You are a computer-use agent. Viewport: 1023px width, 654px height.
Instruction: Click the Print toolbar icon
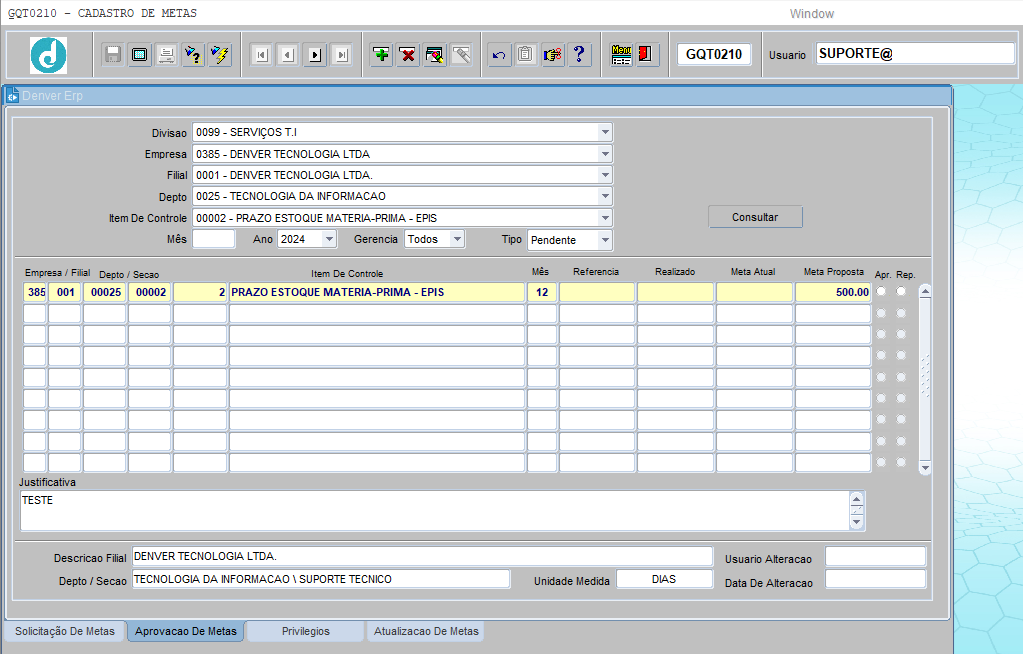click(x=166, y=55)
